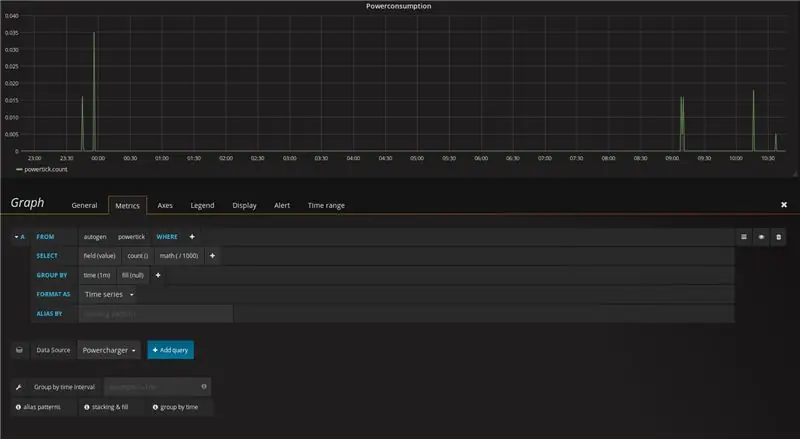
Task: Add a WHERE condition with plus icon
Action: click(192, 237)
